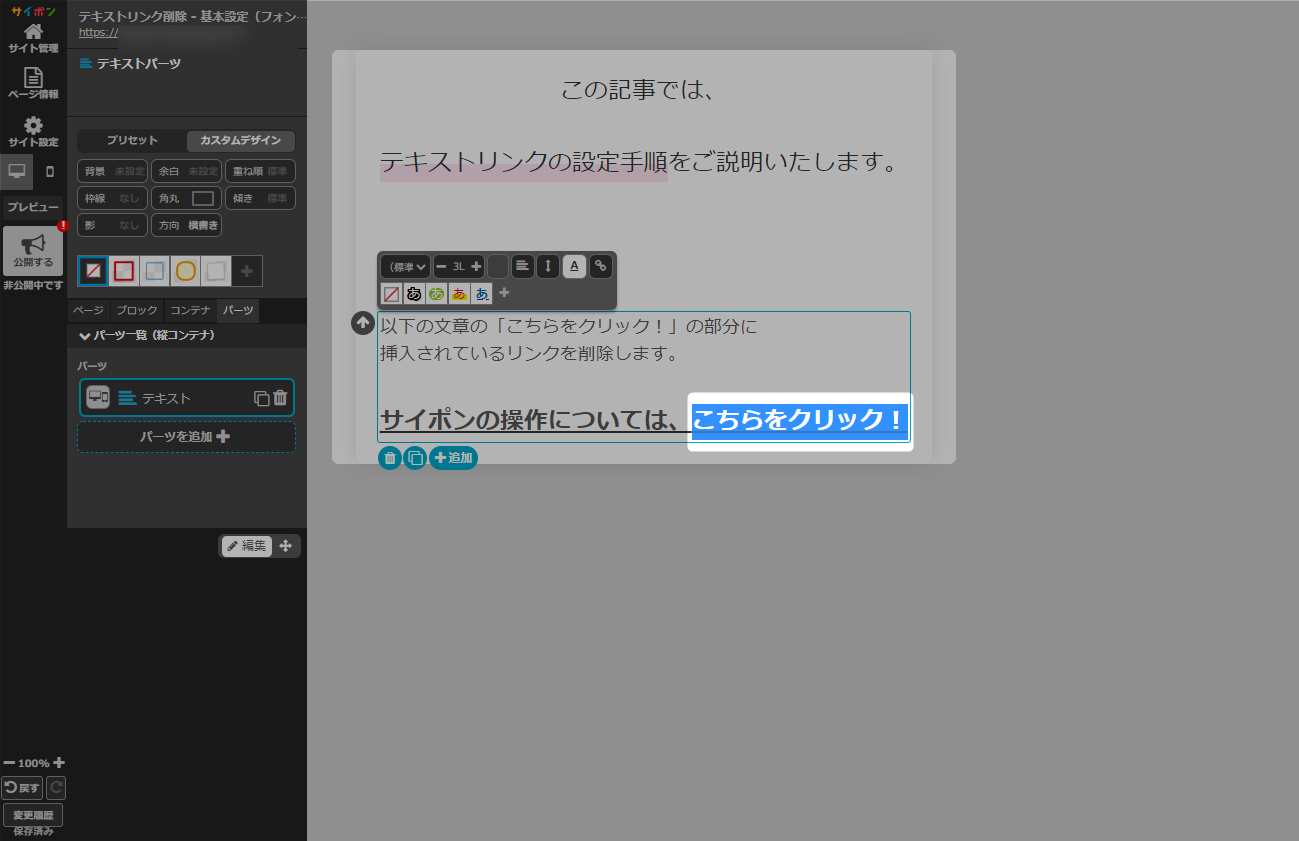Image resolution: width=1299 pixels, height=841 pixels.
Task: Select the light blue border preset
Action: [155, 270]
